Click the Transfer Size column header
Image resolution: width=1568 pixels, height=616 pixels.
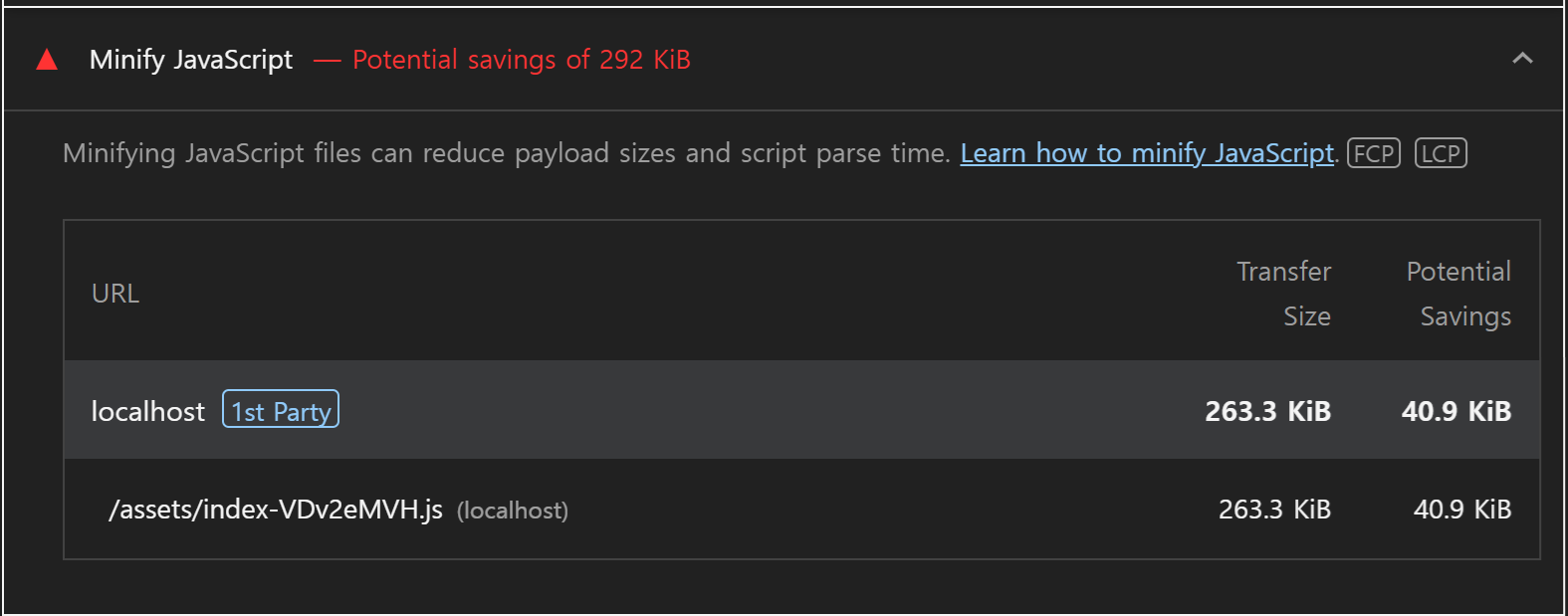tap(1283, 294)
